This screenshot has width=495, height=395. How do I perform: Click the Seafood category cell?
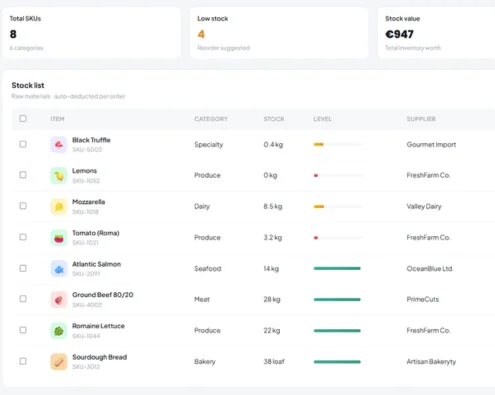pyautogui.click(x=208, y=268)
